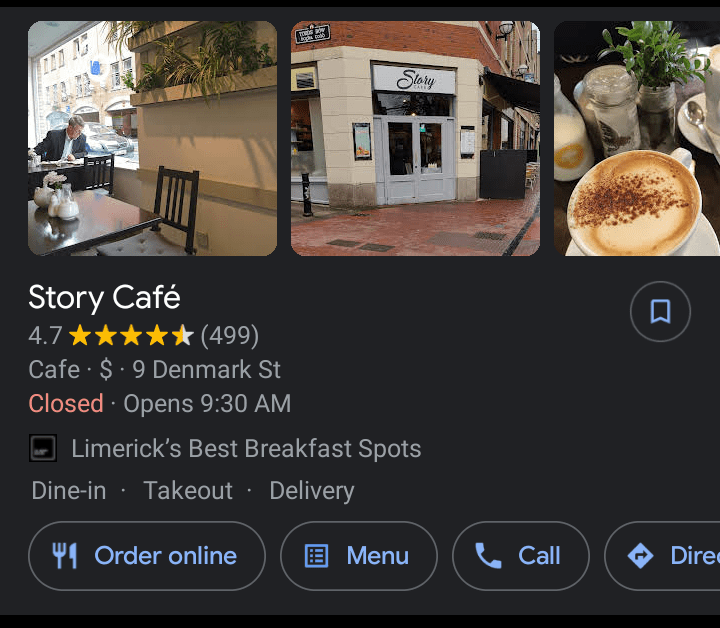Open the cappuccino photo thumbnail

tap(637, 138)
